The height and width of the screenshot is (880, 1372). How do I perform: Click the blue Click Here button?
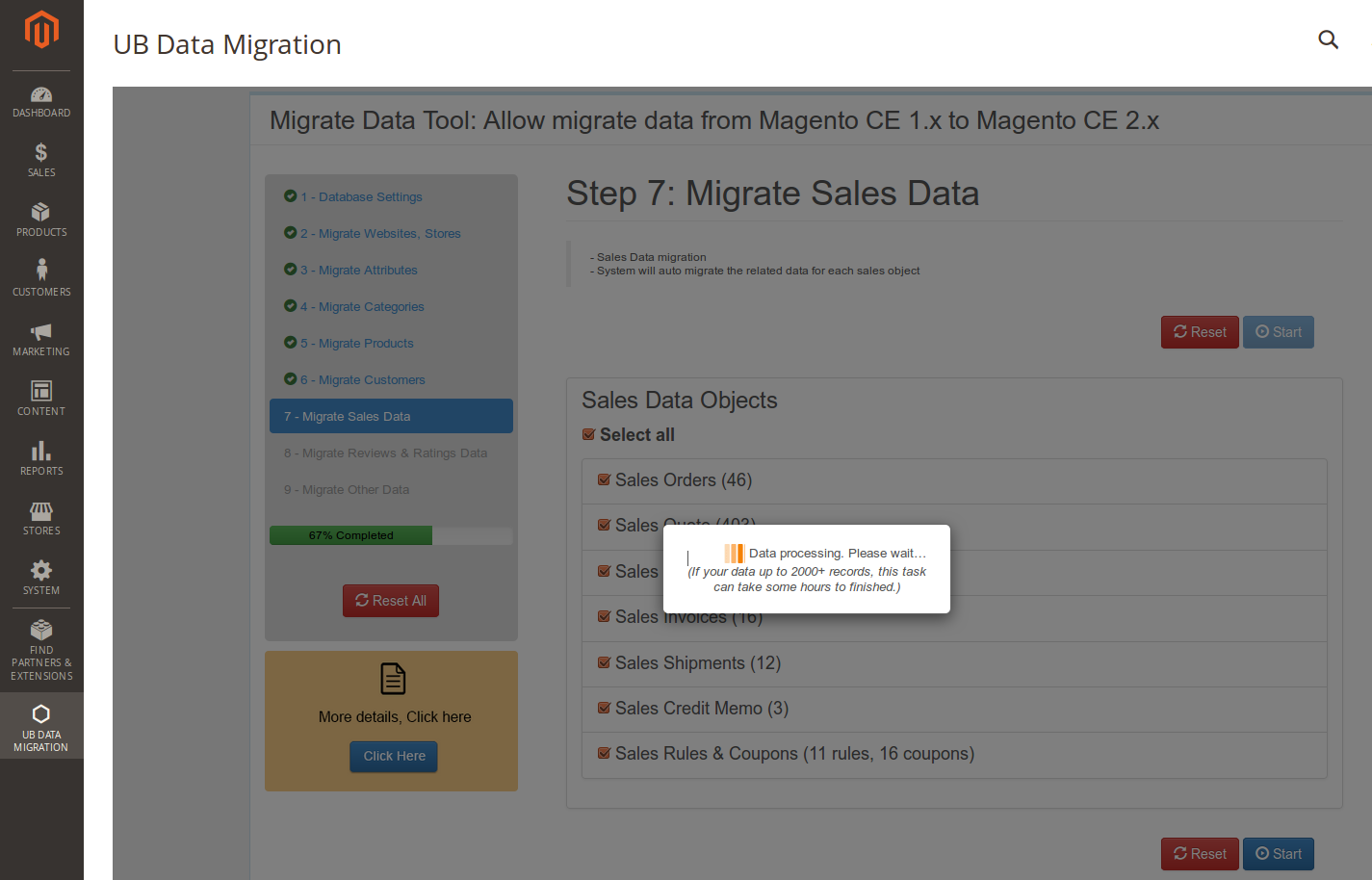pyautogui.click(x=394, y=757)
